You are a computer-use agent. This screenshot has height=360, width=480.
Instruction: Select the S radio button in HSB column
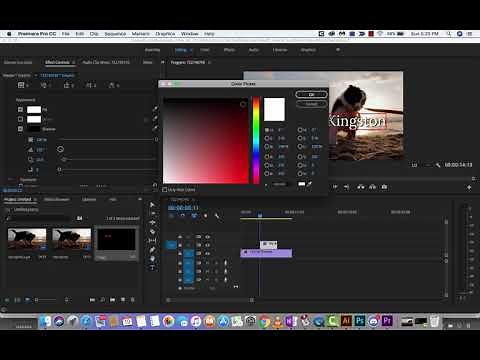tap(267, 138)
